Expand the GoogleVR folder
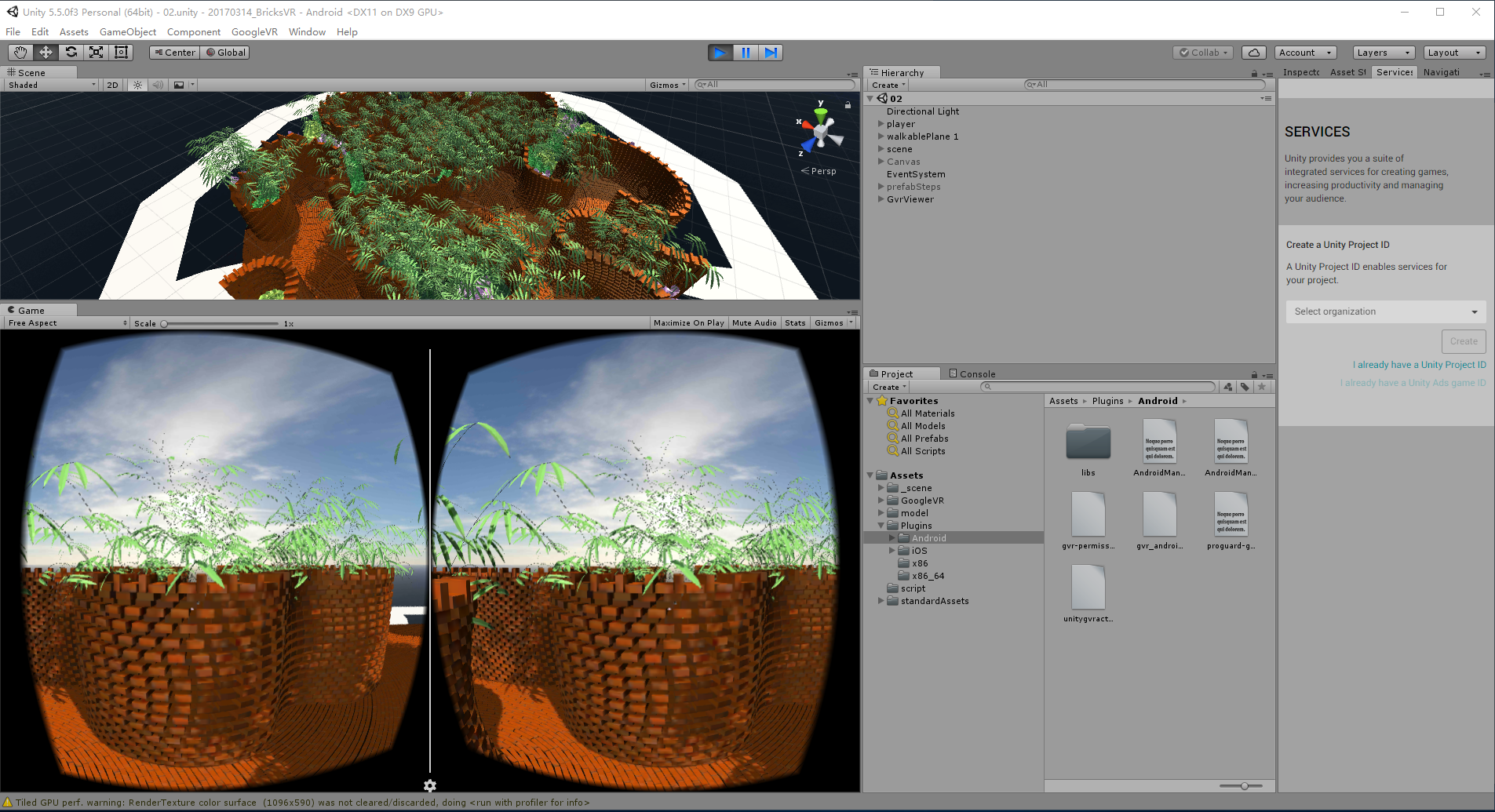1495x812 pixels. point(881,501)
